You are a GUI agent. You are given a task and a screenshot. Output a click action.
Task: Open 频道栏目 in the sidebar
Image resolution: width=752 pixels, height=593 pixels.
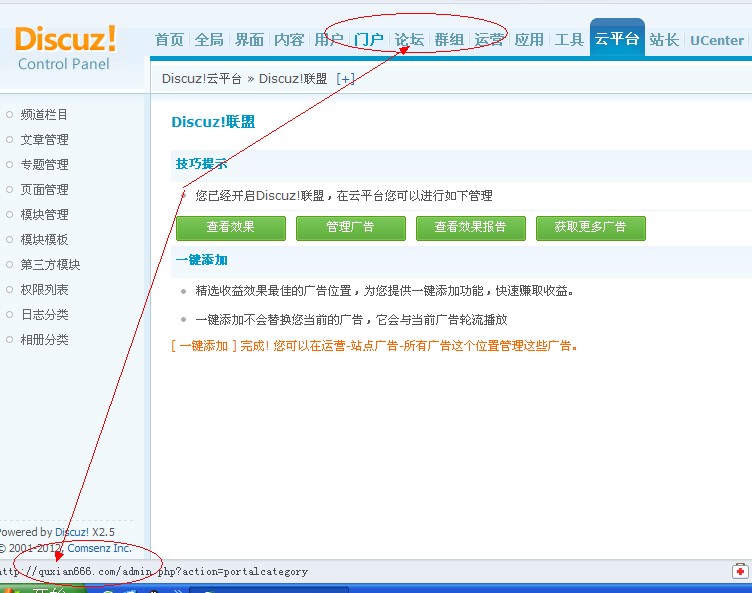(x=44, y=115)
